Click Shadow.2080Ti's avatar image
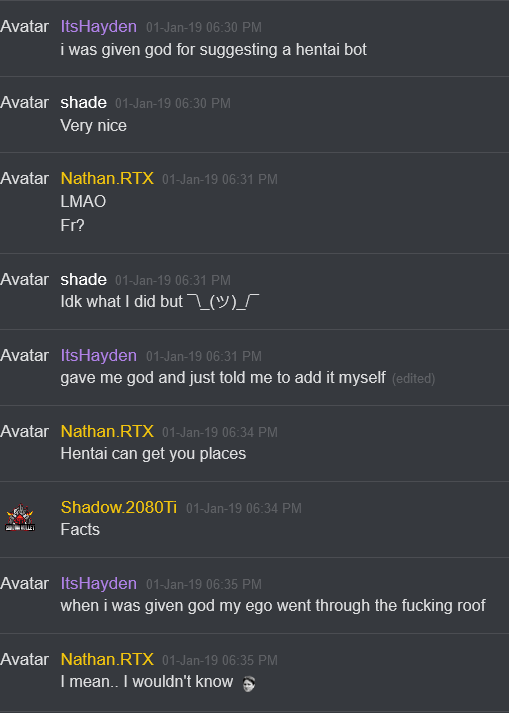Viewport: 509px width, 713px height. point(20,517)
